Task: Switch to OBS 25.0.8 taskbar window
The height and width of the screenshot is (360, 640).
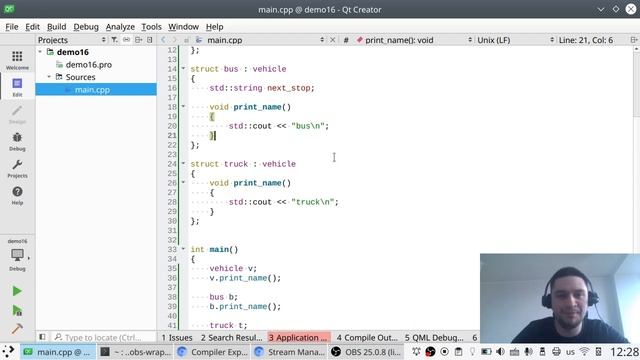Action: pyautogui.click(x=366, y=352)
